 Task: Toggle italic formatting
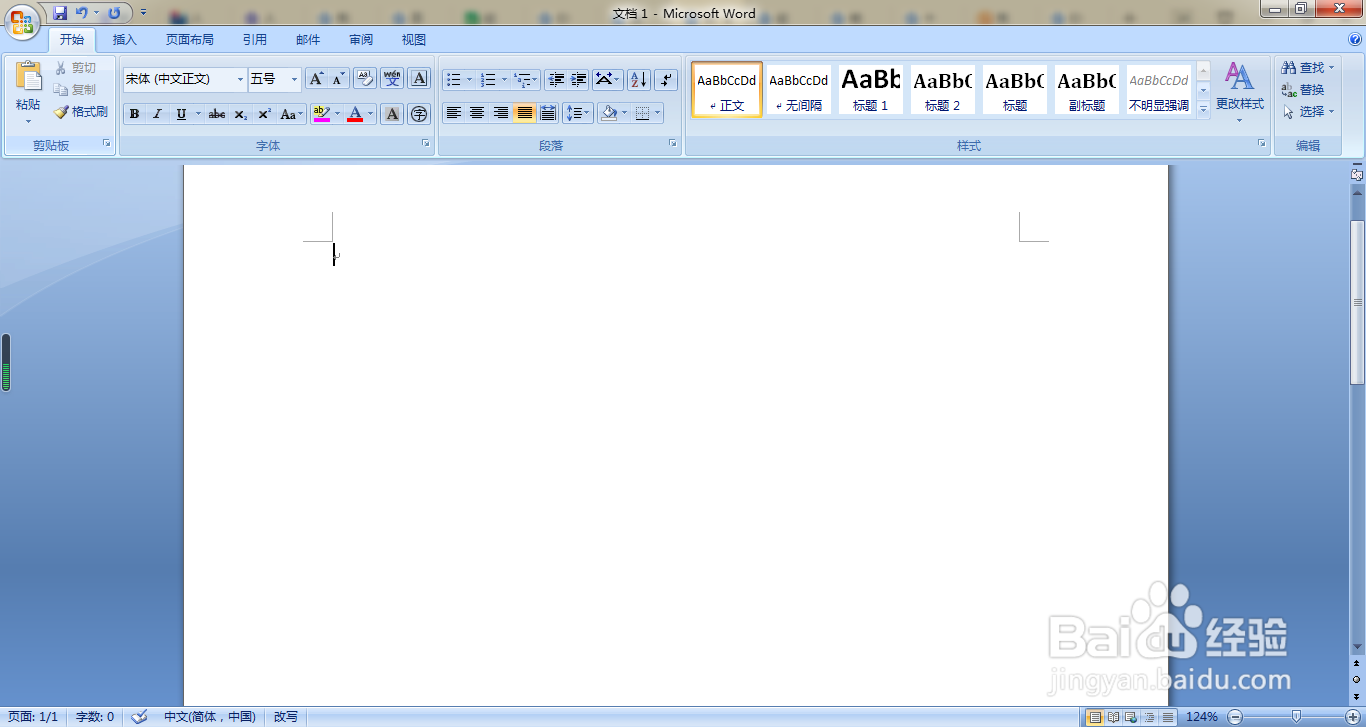[157, 114]
